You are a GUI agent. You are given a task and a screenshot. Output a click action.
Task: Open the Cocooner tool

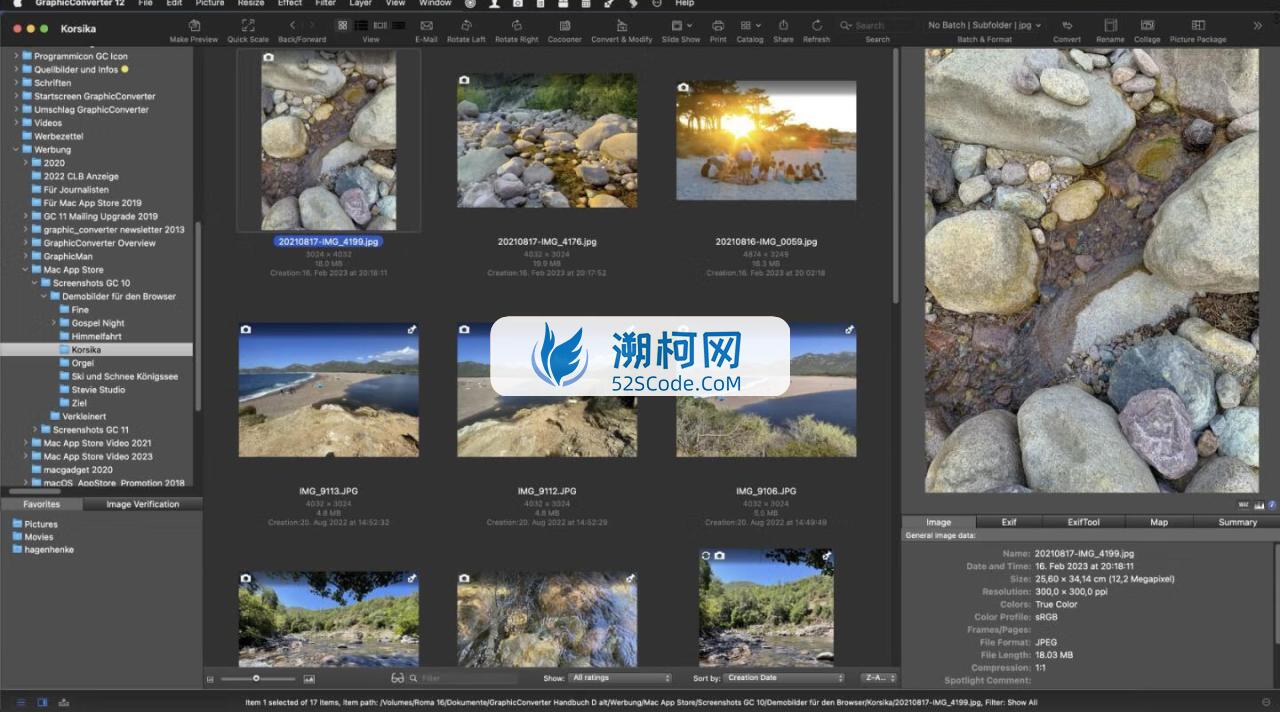click(565, 25)
